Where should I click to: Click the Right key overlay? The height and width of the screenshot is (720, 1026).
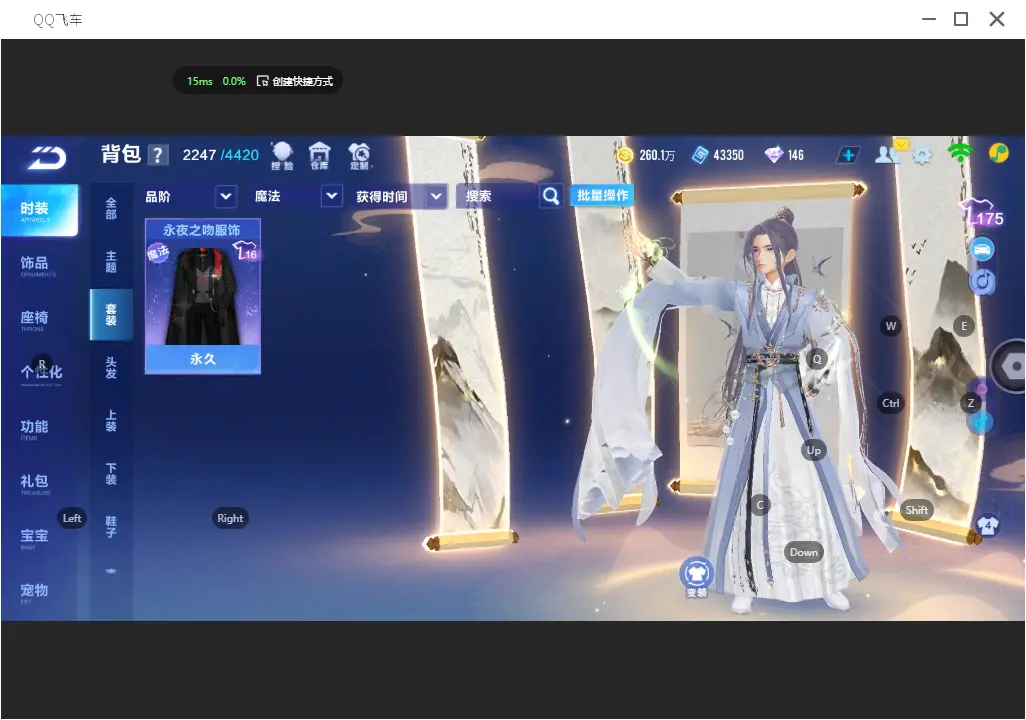(x=230, y=518)
